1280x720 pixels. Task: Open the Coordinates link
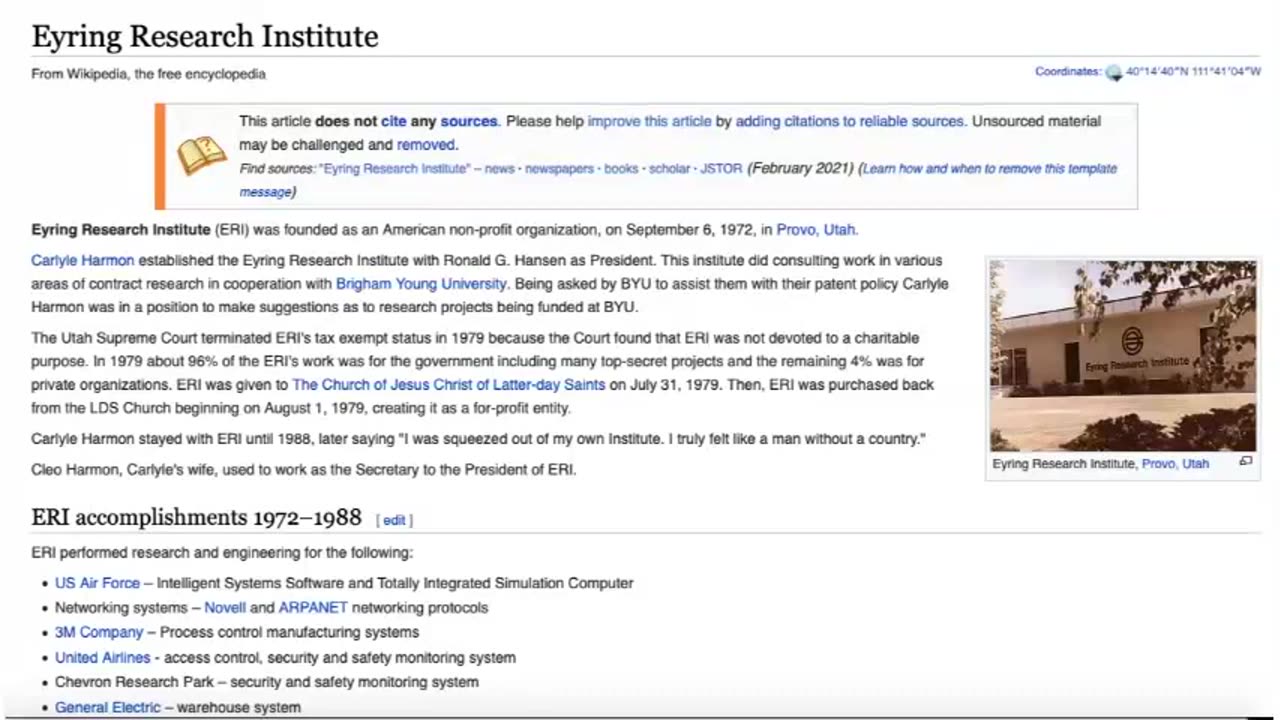pyautogui.click(x=1067, y=72)
